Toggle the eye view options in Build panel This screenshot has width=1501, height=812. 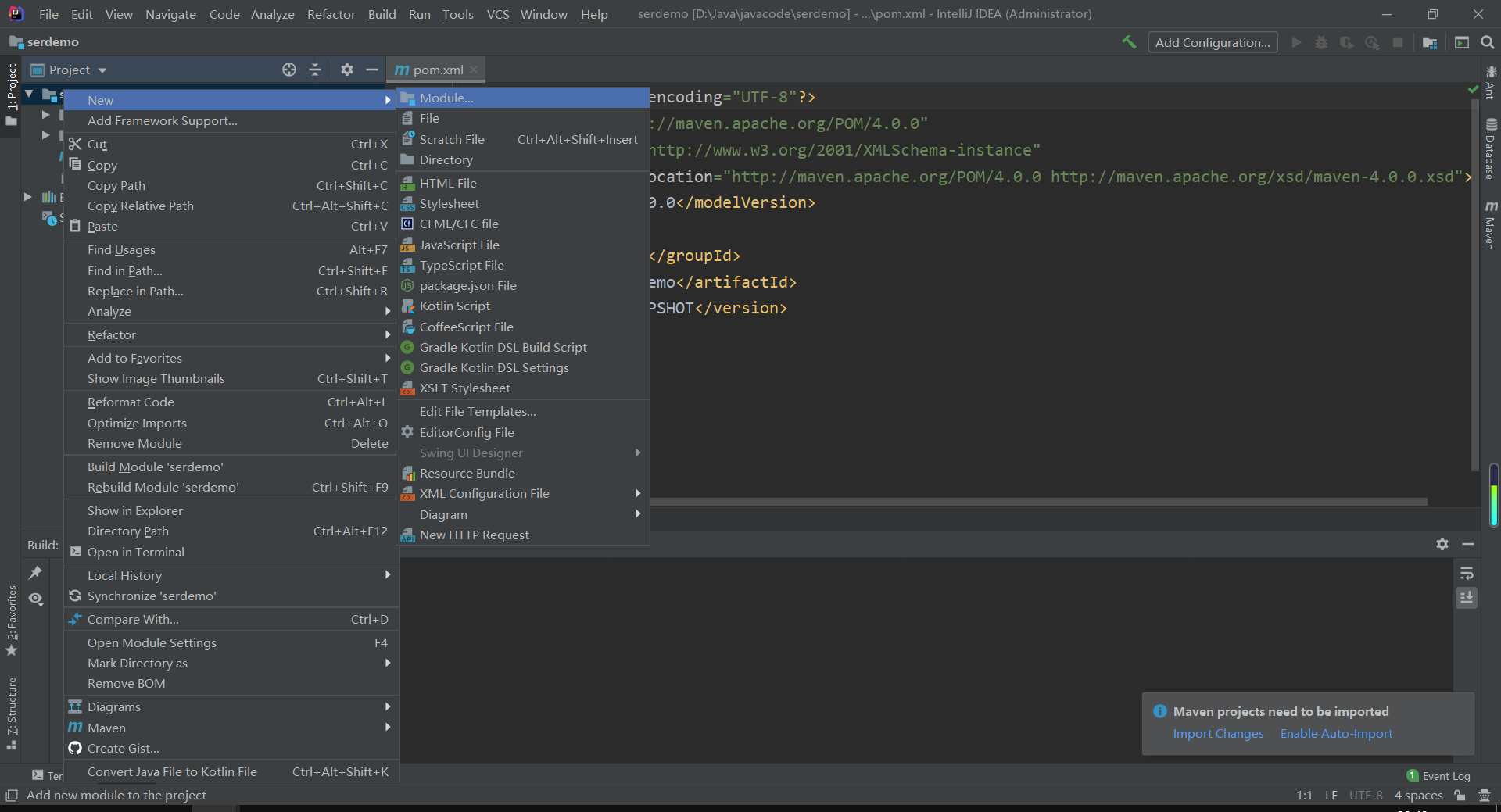point(36,599)
